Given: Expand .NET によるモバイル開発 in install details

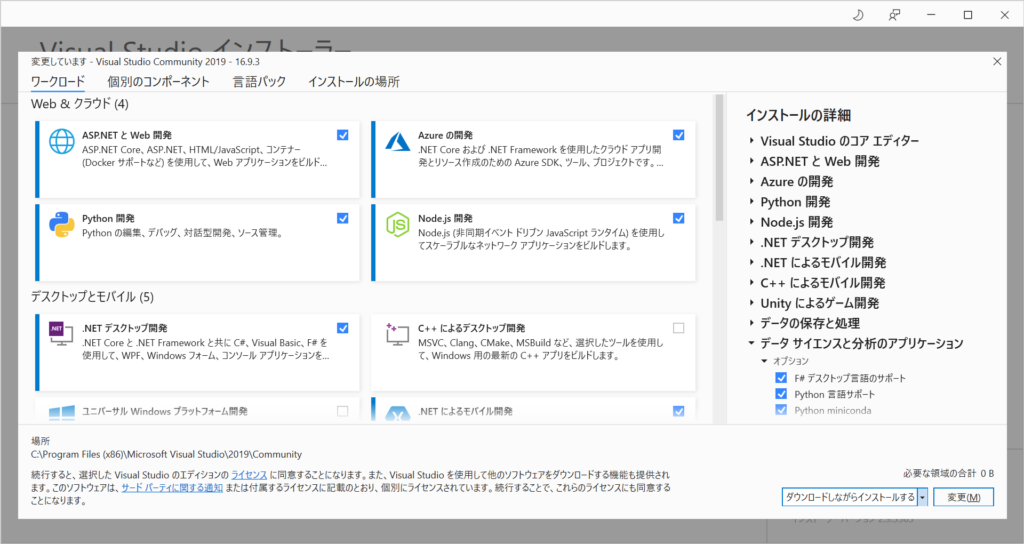Looking at the screenshot, I should click(752, 262).
